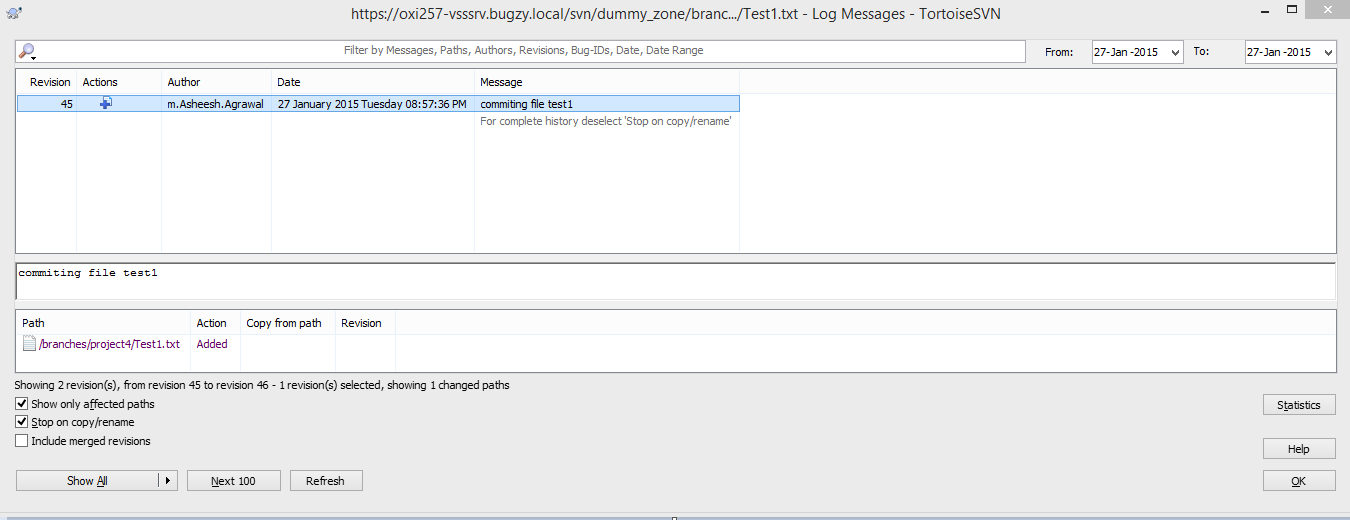
Task: Click the Revision header in changed paths list
Action: (365, 323)
